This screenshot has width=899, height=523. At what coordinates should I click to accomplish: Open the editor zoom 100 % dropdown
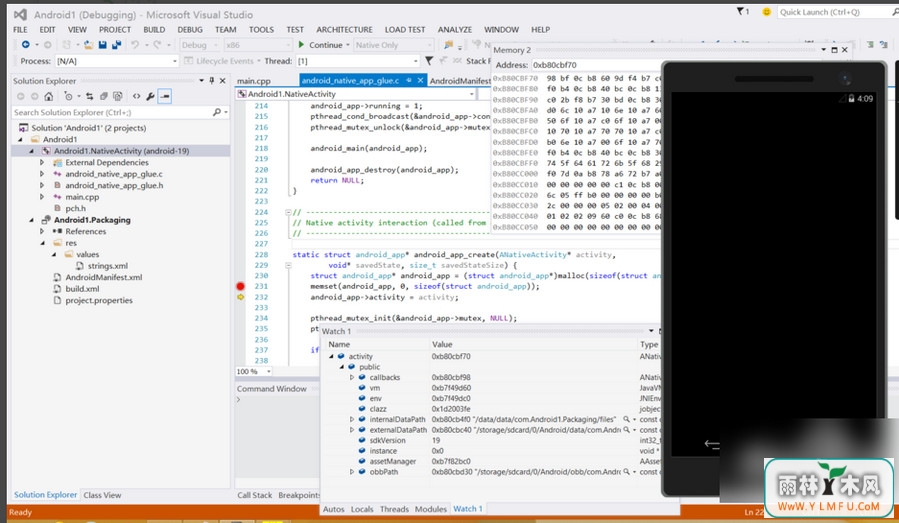tap(268, 372)
